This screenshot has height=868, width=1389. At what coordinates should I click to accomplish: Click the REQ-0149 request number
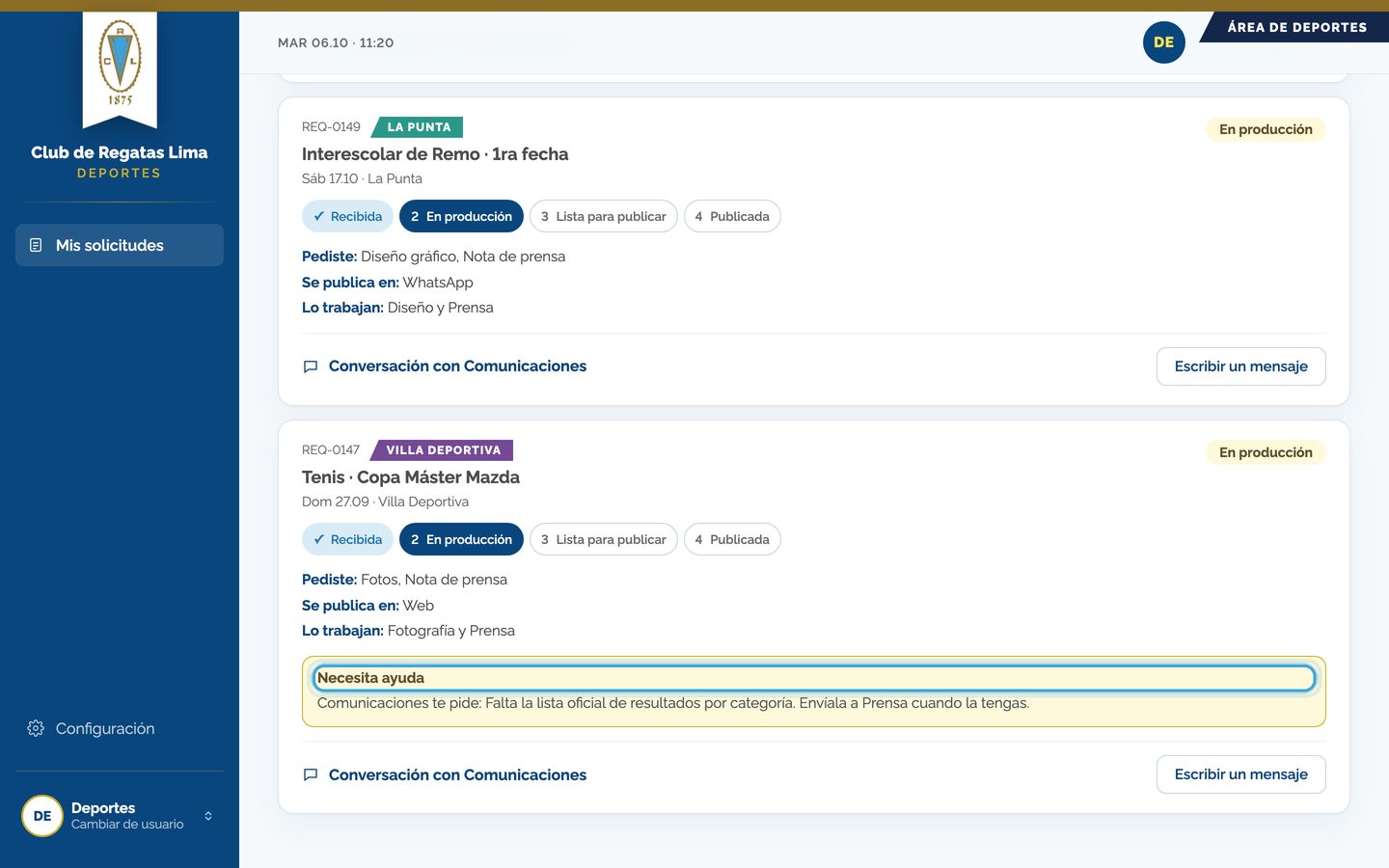point(331,127)
